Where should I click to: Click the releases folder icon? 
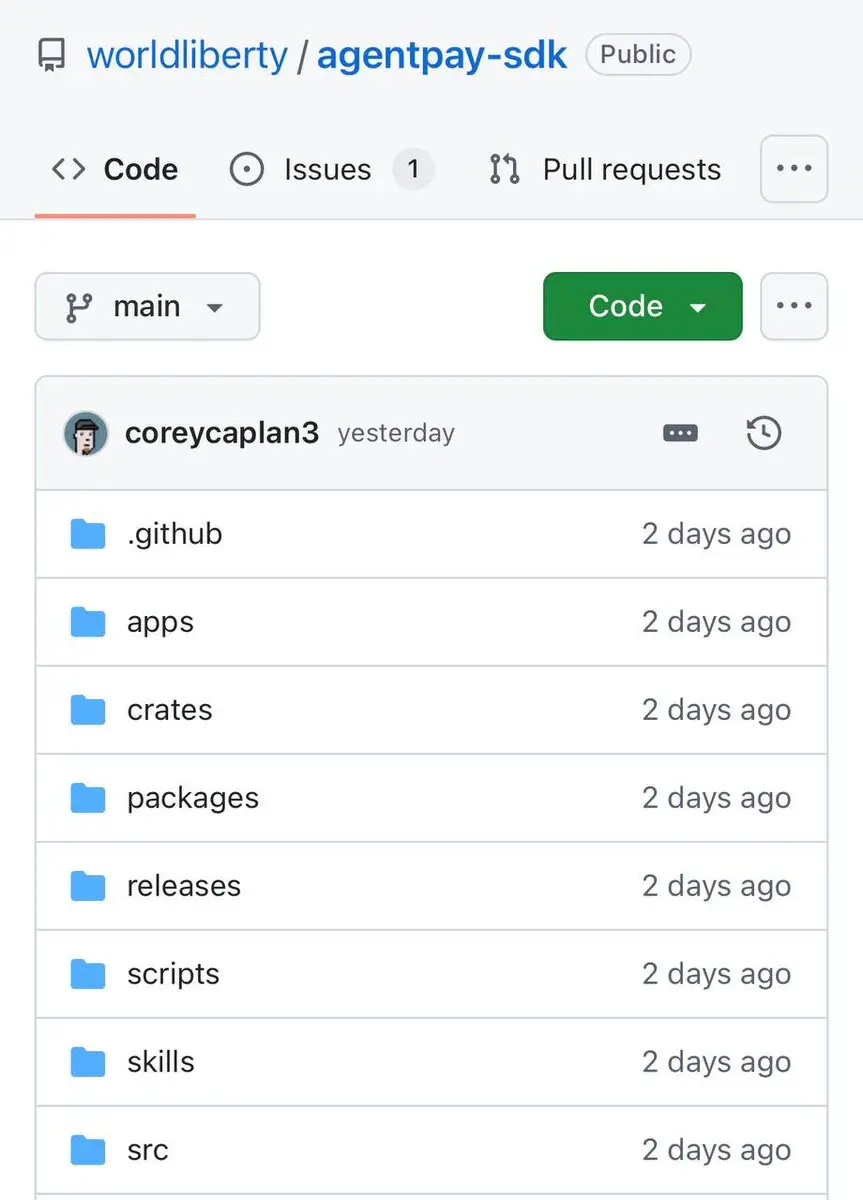point(88,887)
